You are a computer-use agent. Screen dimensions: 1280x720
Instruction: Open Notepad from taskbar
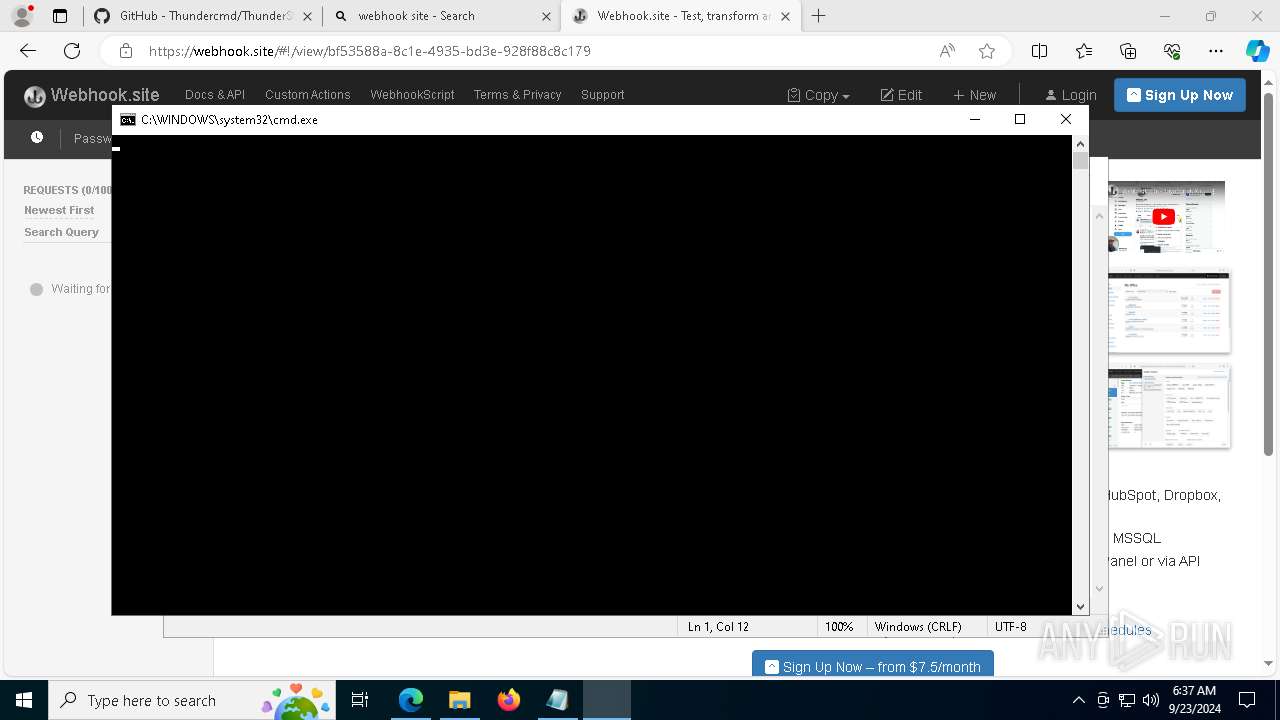[x=557, y=700]
